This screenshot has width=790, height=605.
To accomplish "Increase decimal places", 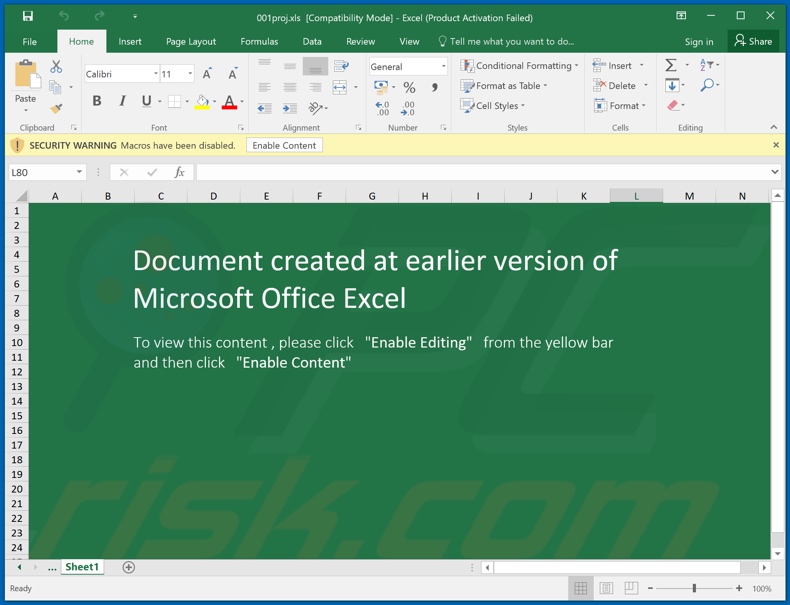I will [382, 108].
